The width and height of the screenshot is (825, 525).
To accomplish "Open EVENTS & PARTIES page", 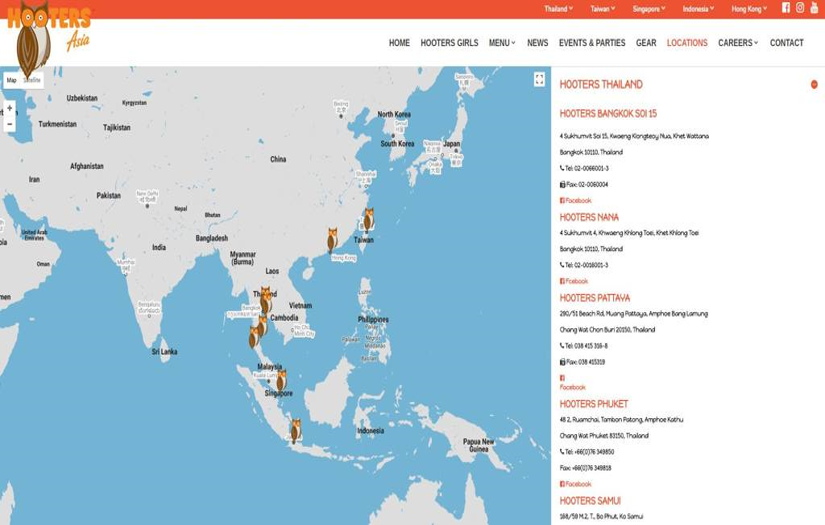I will click(592, 43).
